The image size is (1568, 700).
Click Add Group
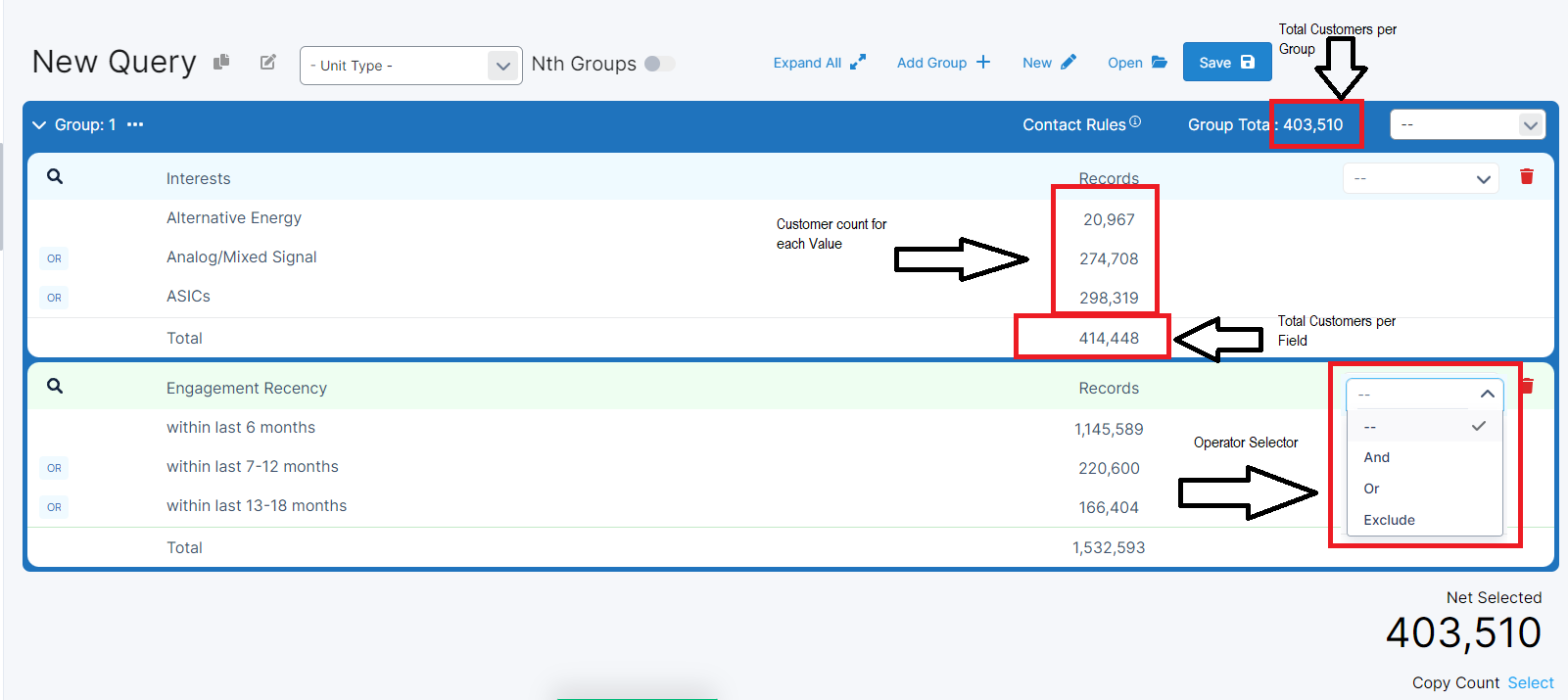943,63
